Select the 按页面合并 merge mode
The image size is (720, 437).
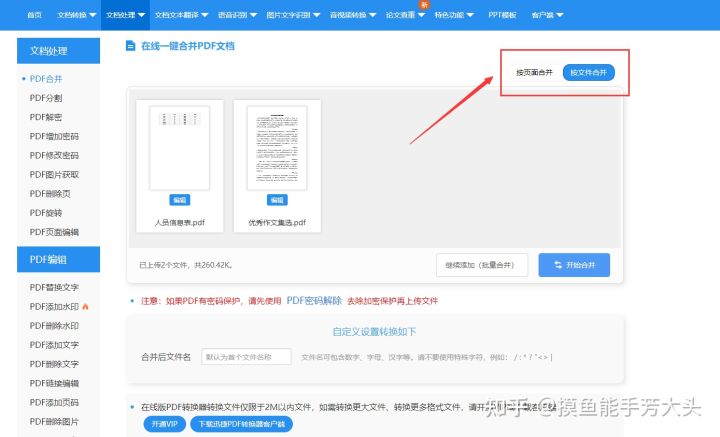[x=534, y=73]
